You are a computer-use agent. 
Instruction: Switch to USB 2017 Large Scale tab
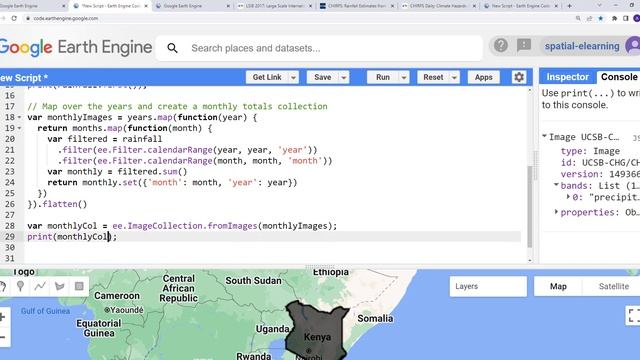(275, 6)
